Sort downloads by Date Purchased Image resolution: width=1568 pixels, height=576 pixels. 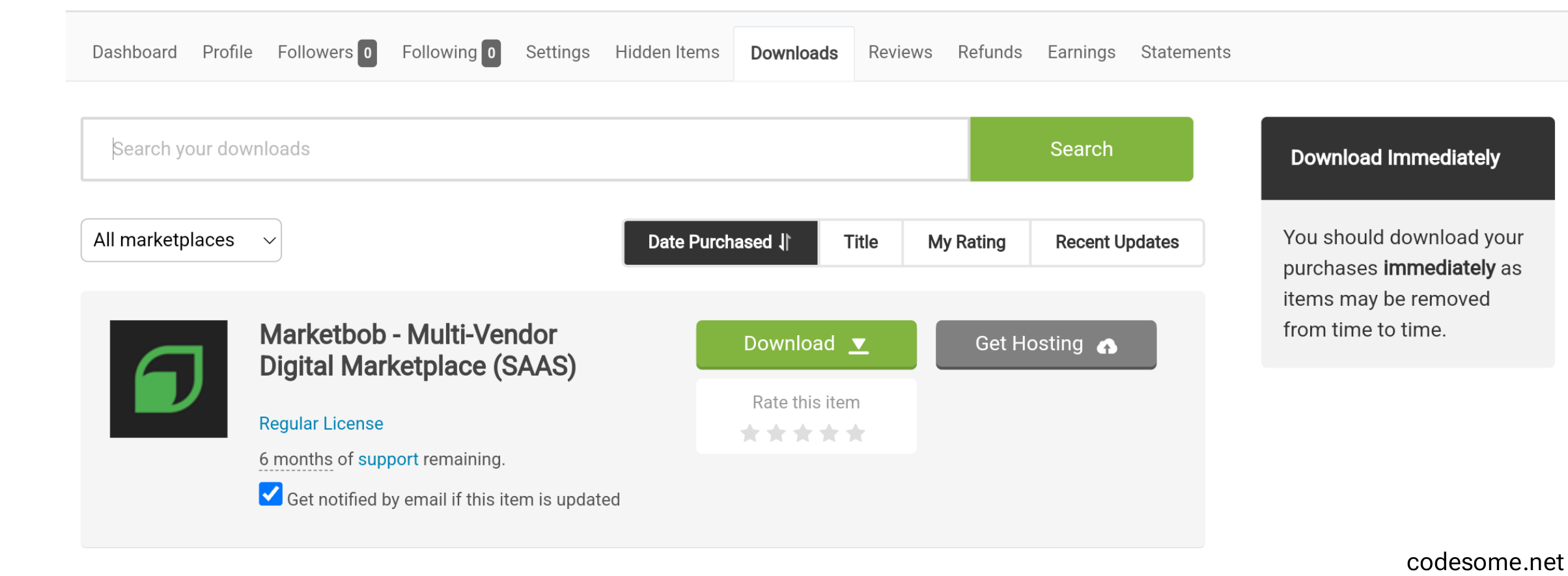720,242
